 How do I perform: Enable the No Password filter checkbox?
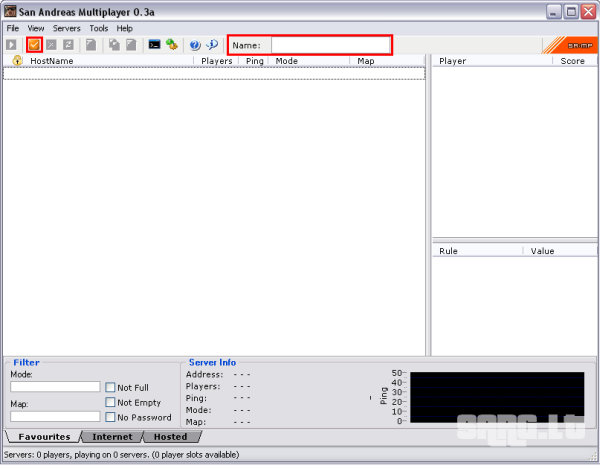[x=110, y=417]
